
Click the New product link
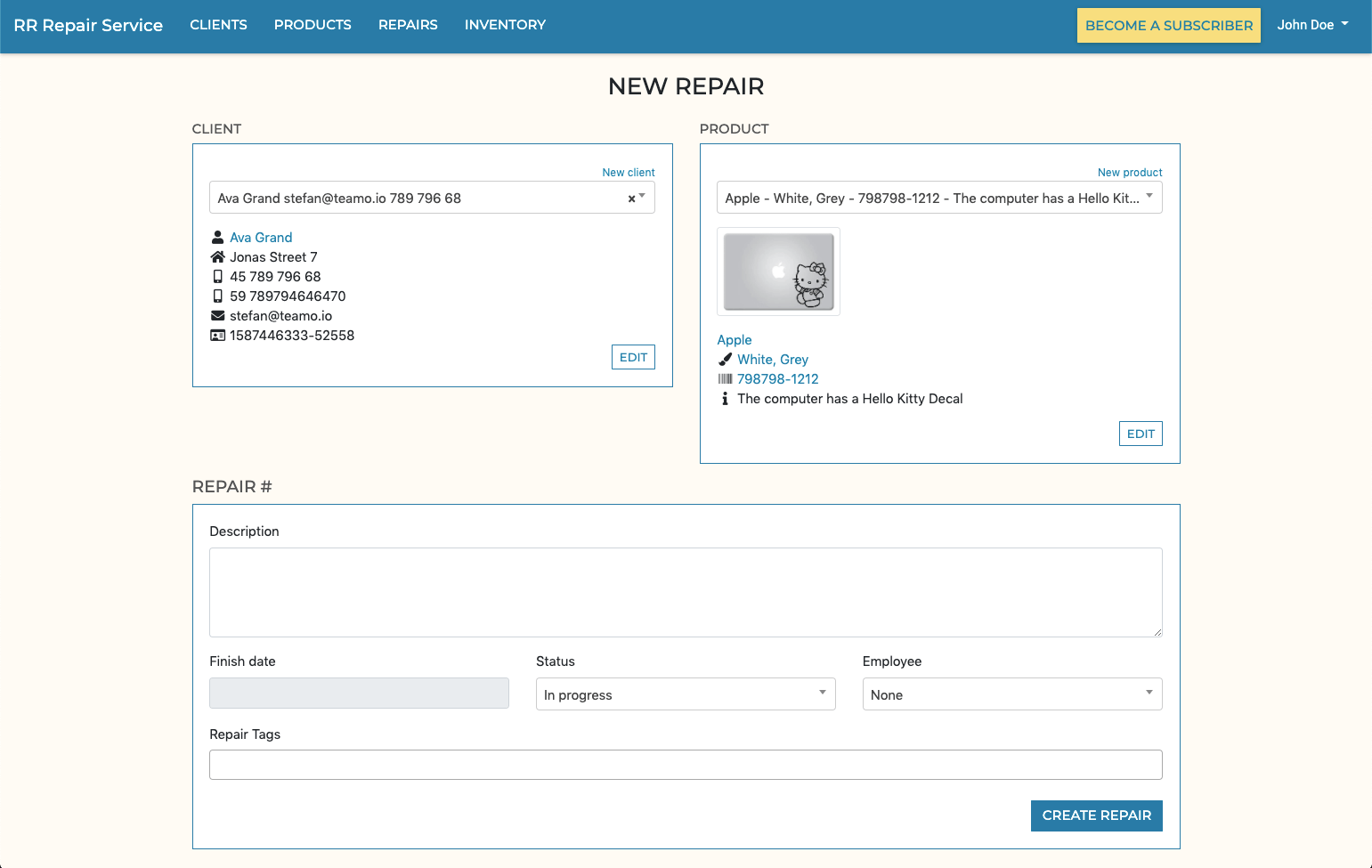(1129, 172)
